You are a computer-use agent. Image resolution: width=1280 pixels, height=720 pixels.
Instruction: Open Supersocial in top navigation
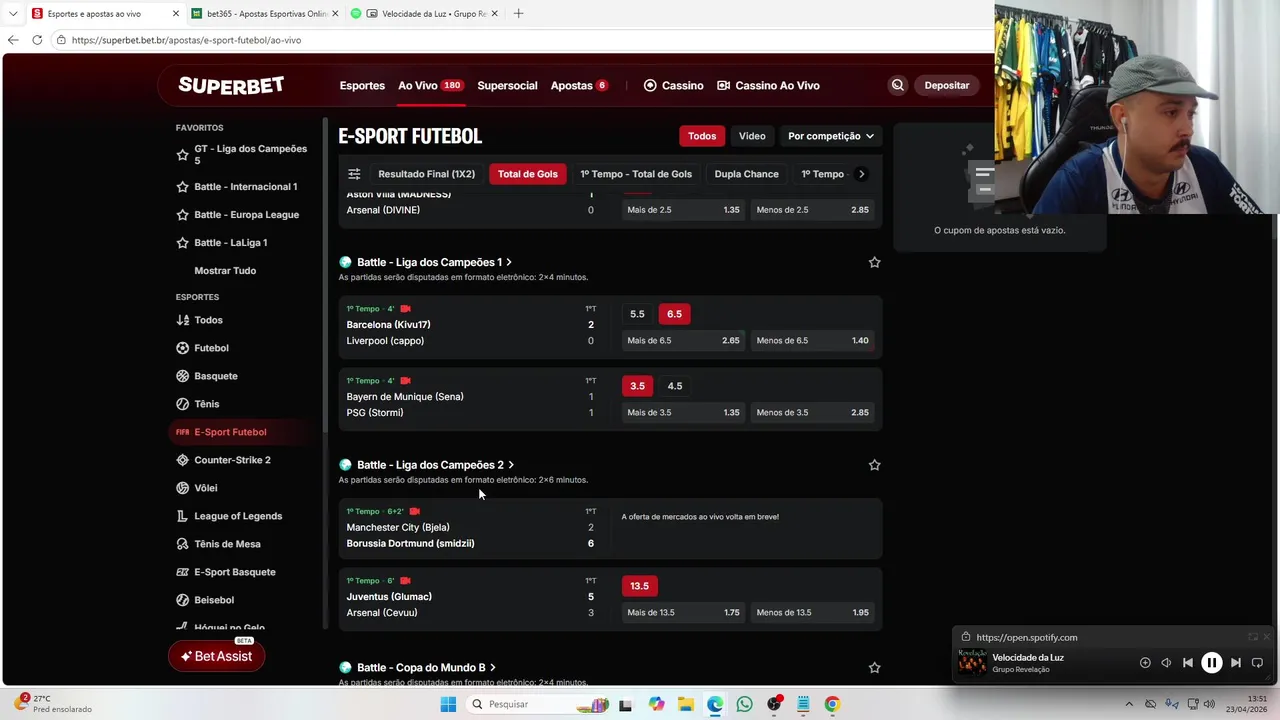pyautogui.click(x=507, y=85)
